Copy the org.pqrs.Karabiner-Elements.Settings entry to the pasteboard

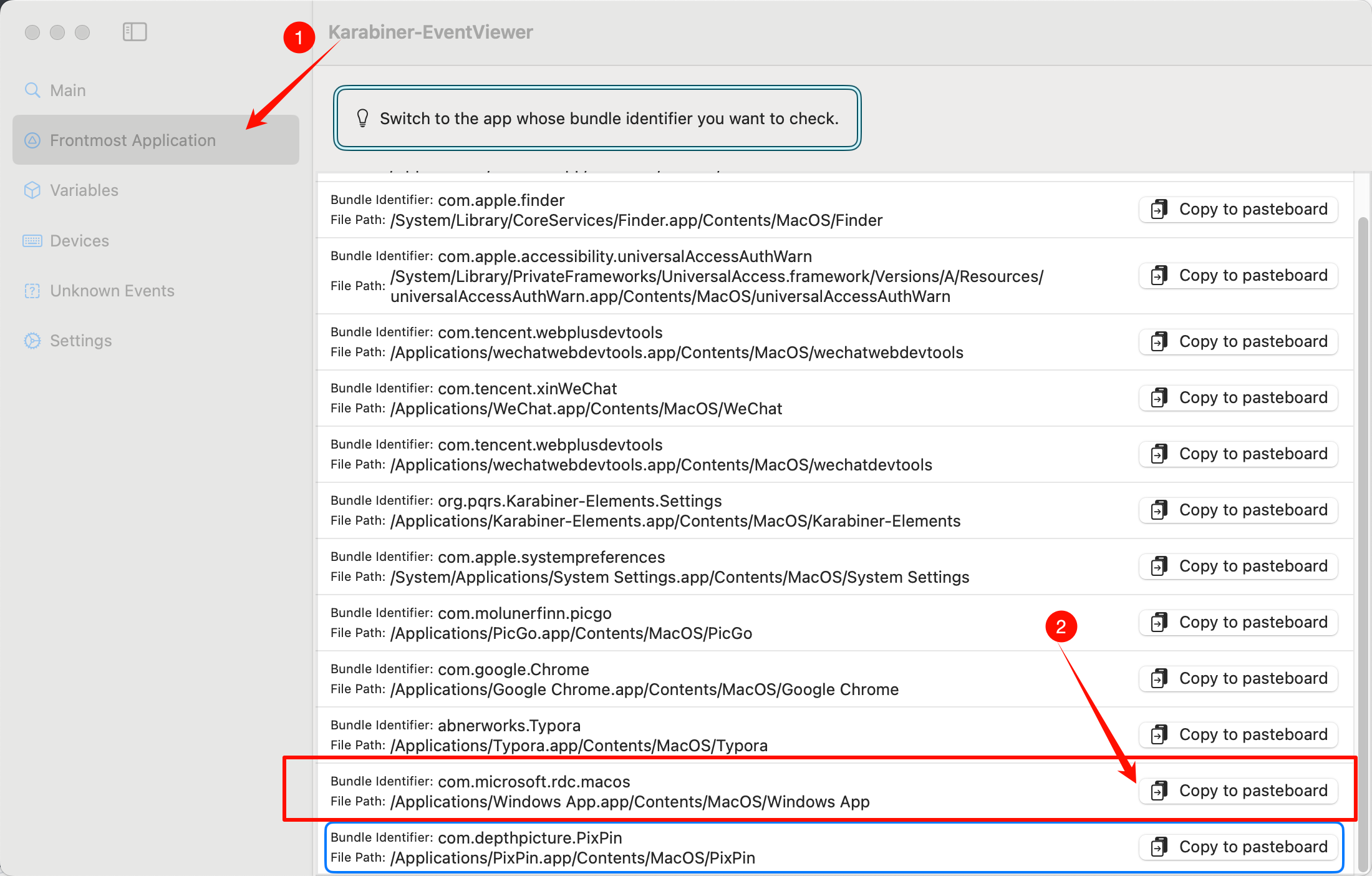coord(1239,510)
